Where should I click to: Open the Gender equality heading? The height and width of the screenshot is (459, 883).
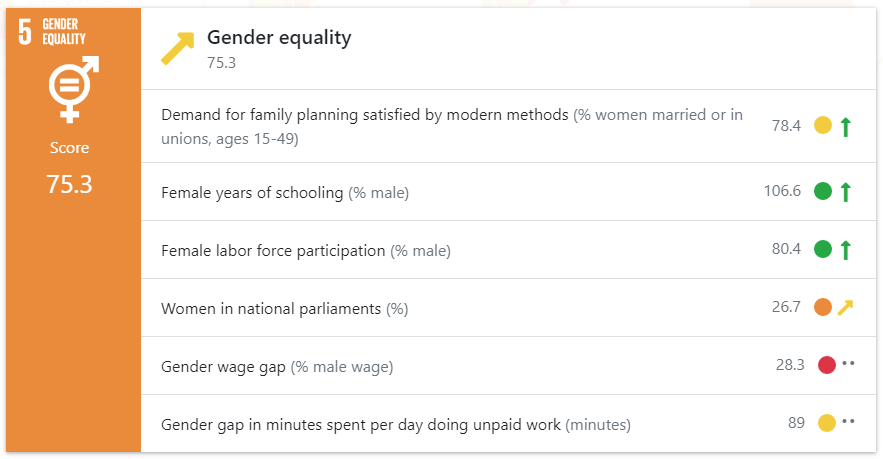click(x=279, y=38)
